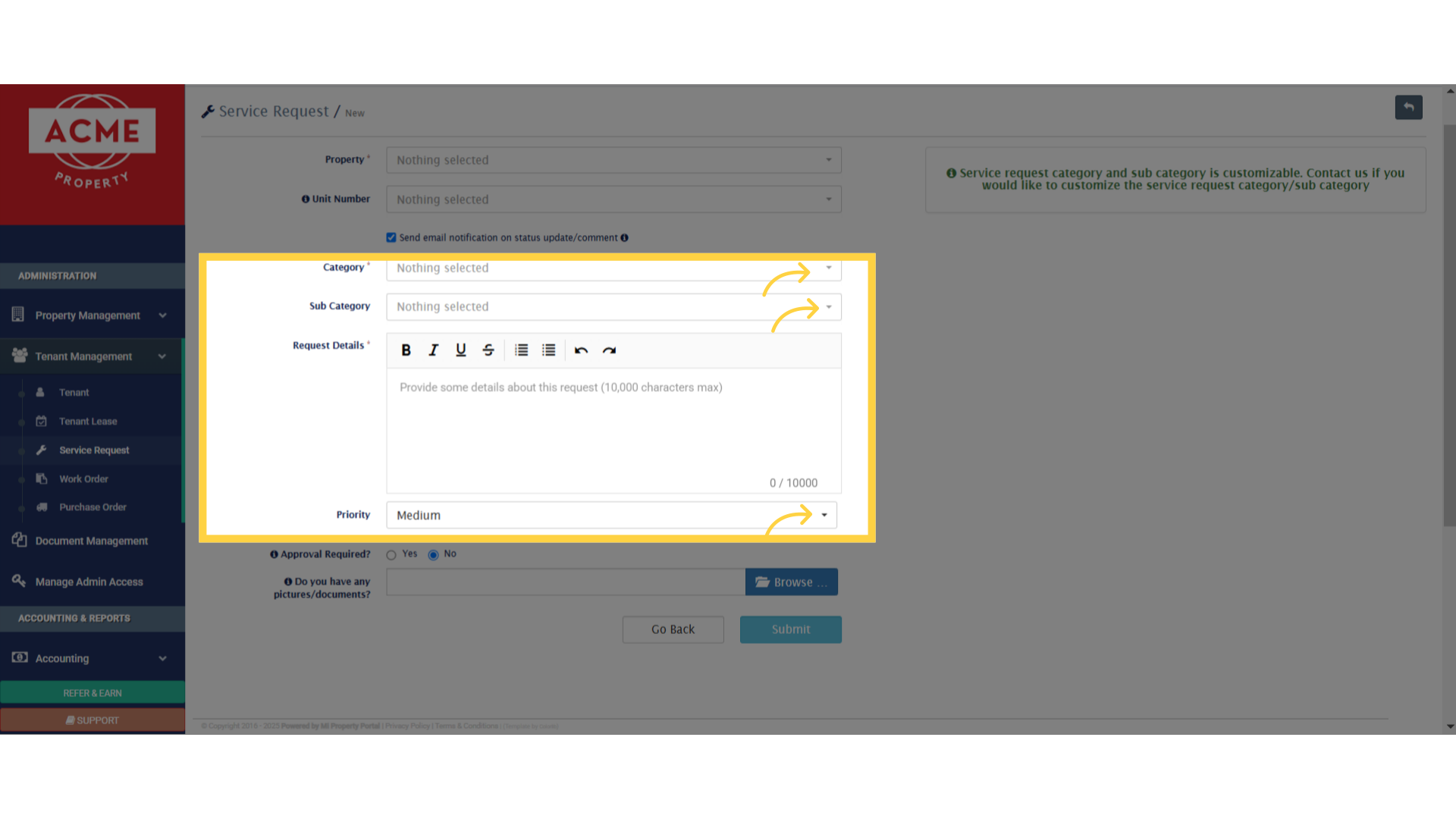Open Work Order in sidebar menu

[83, 479]
